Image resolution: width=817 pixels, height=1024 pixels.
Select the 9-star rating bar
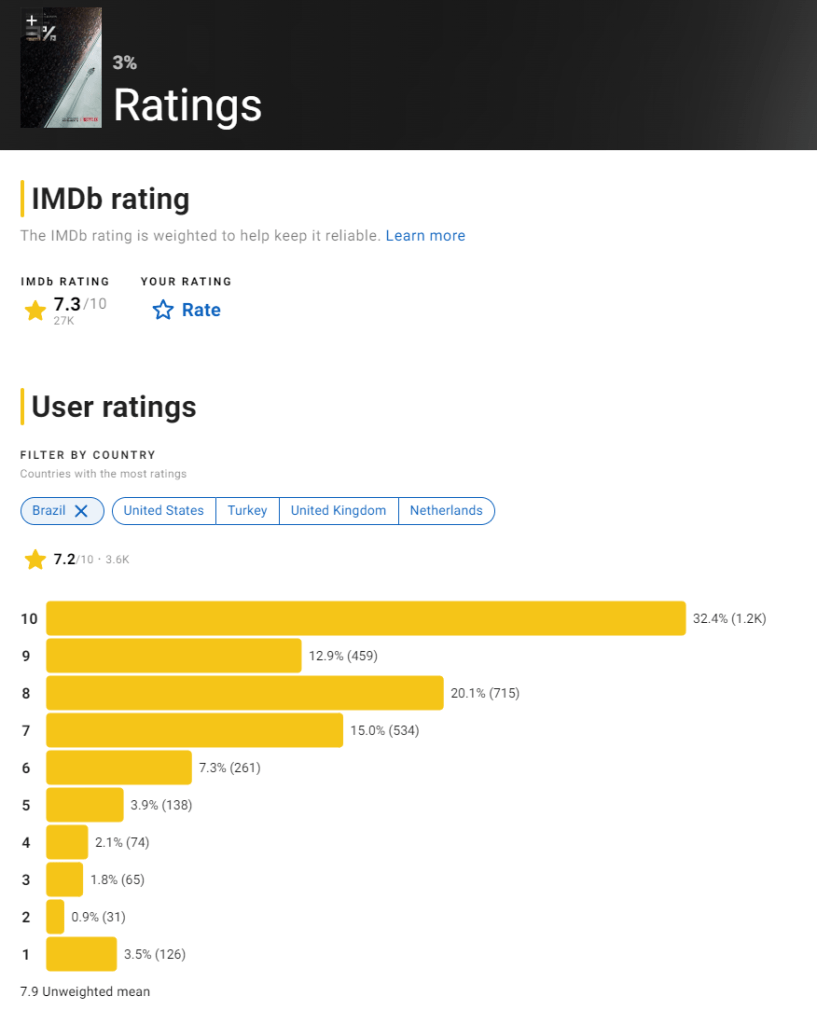coord(174,656)
